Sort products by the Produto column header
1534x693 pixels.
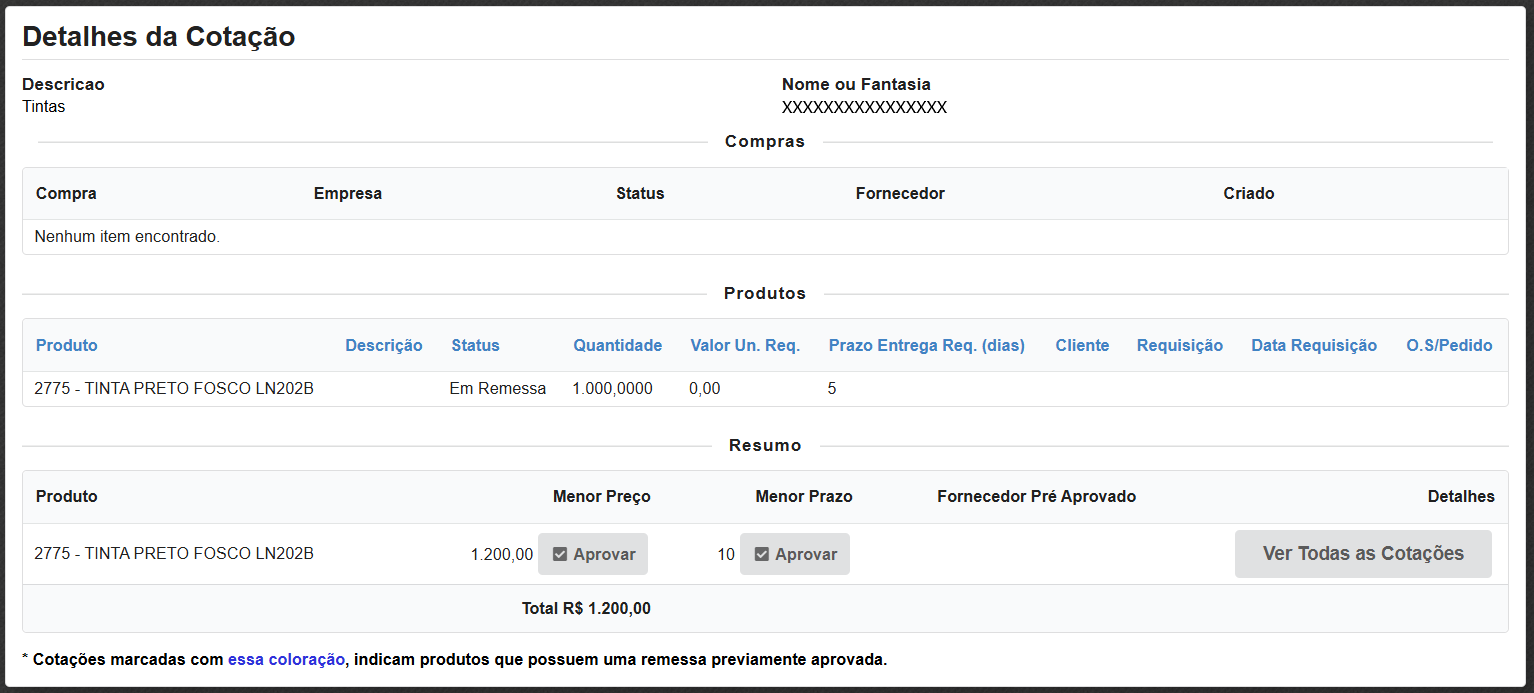point(67,345)
